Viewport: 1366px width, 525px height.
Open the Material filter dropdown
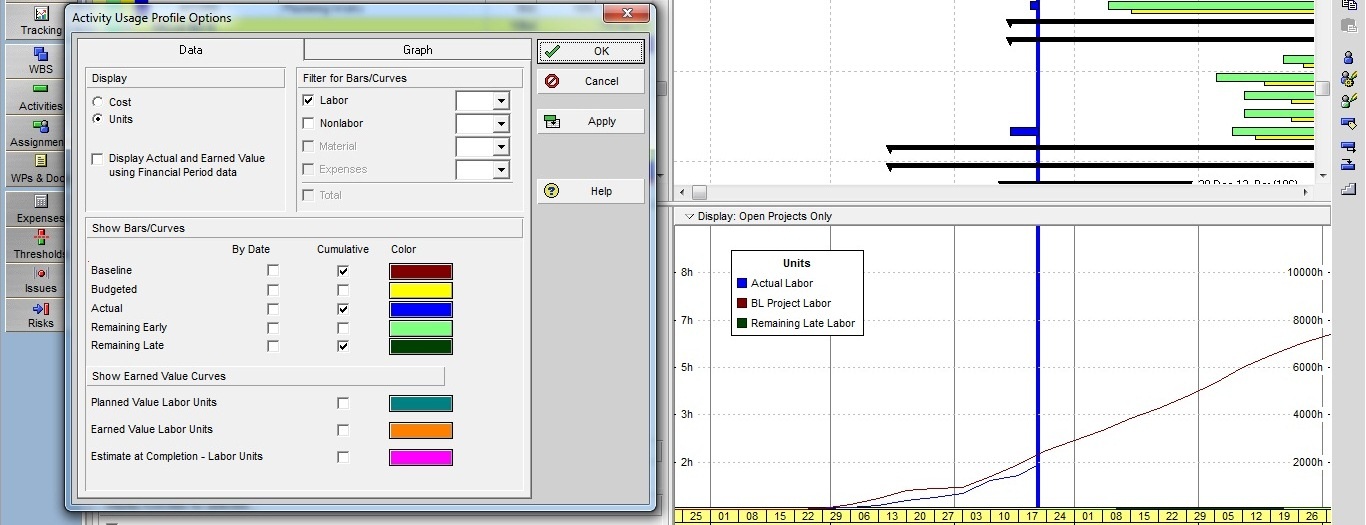[501, 147]
